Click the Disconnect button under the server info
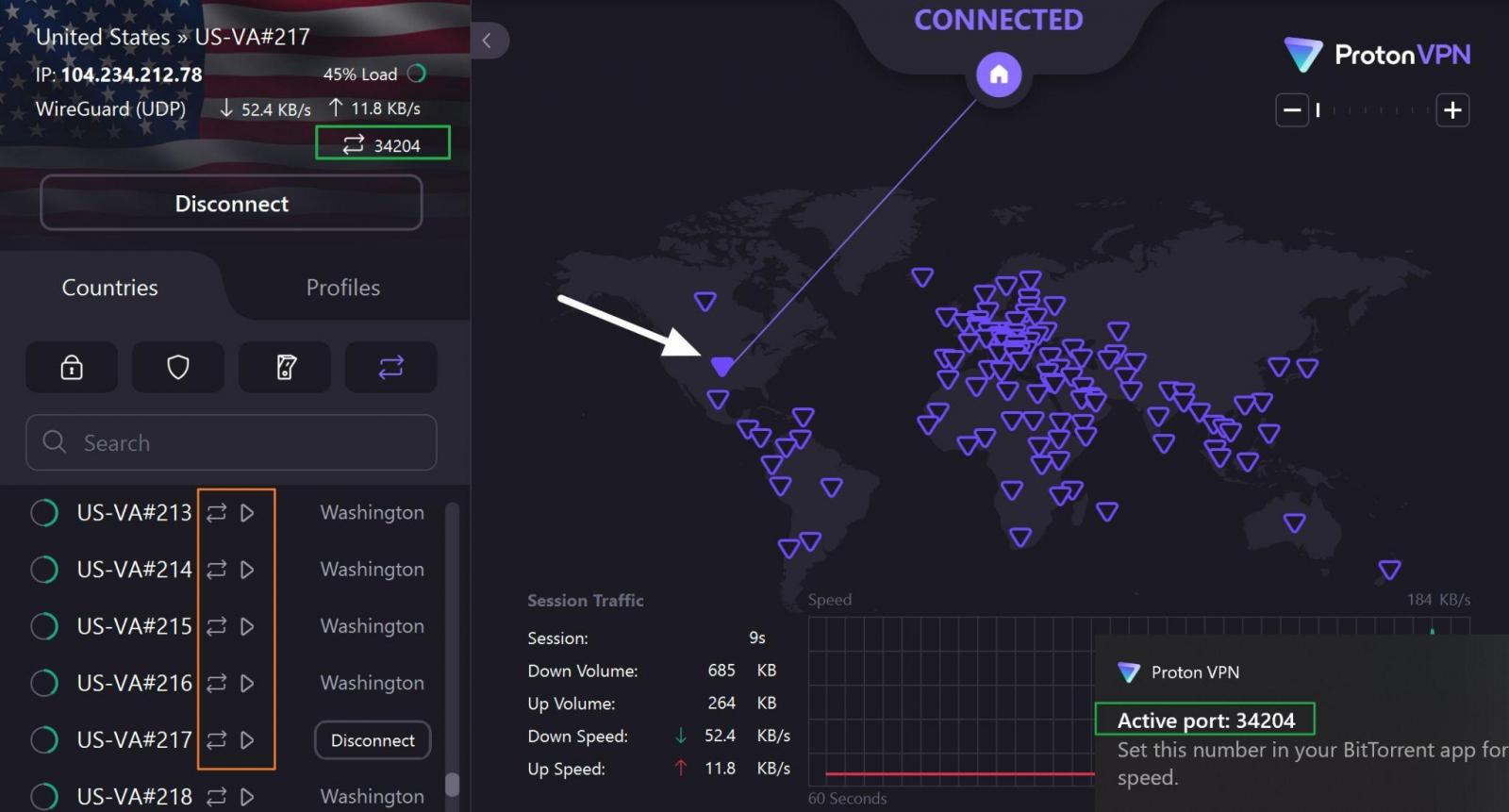The height and width of the screenshot is (812, 1509). tap(231, 203)
